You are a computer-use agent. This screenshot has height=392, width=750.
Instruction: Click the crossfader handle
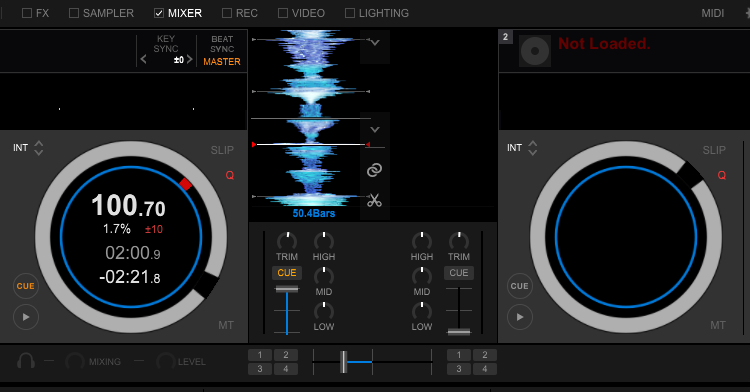343,362
